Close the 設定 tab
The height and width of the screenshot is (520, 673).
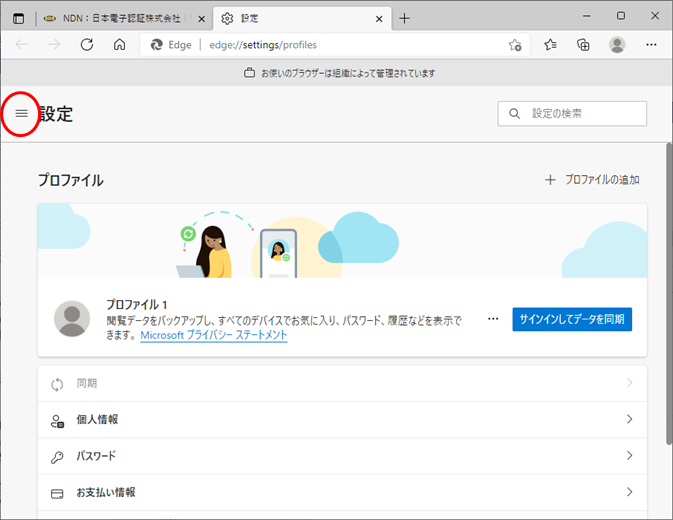pyautogui.click(x=378, y=18)
